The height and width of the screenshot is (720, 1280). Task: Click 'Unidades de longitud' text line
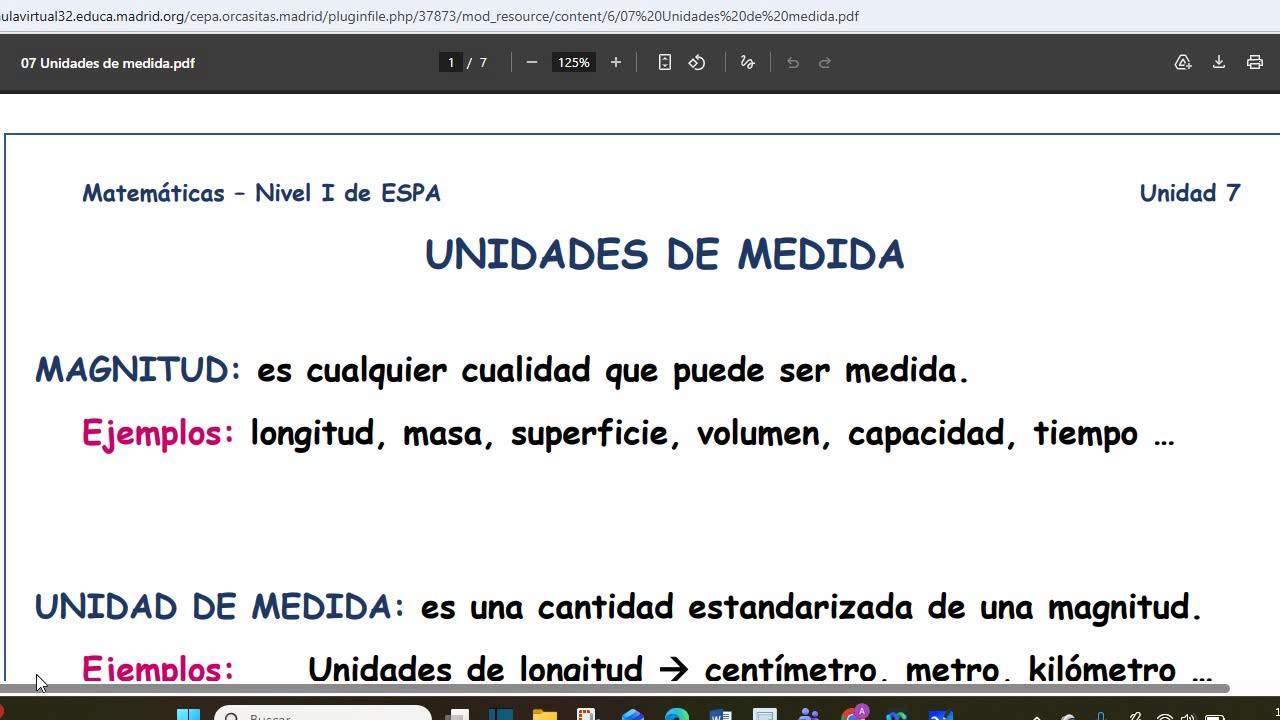475,668
